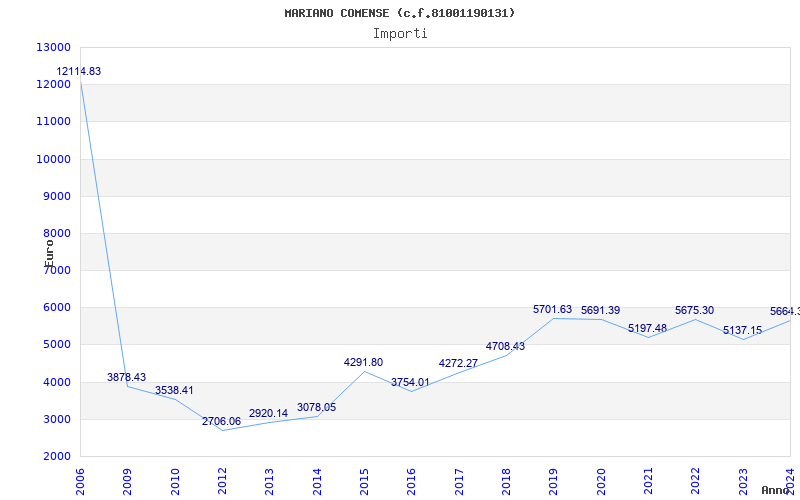Click y-axis value 5000
The width and height of the screenshot is (800, 500).
(56, 345)
